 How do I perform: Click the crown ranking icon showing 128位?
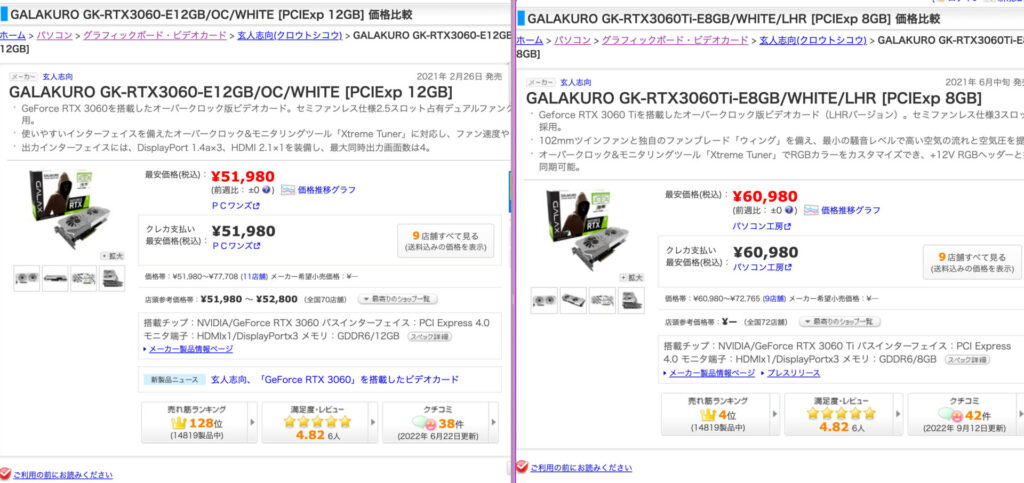(180, 422)
